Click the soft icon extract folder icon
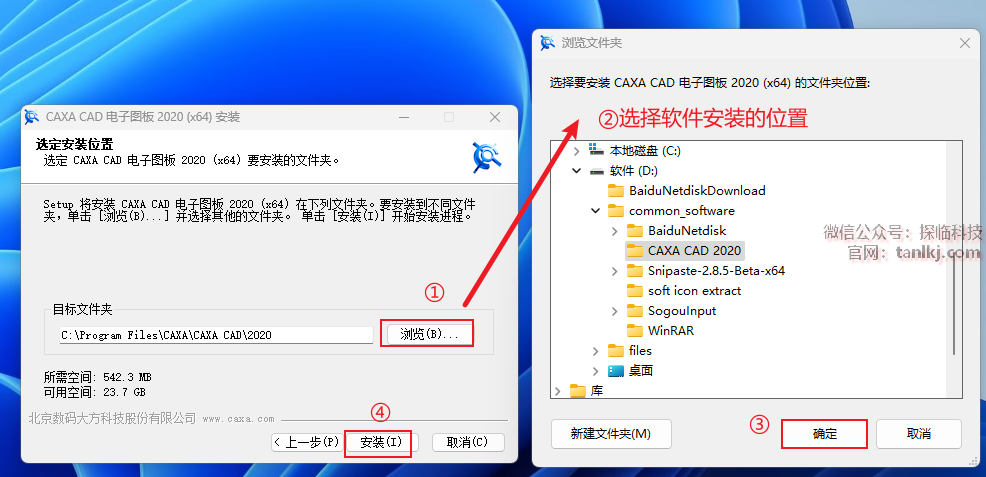The image size is (986, 477). tap(635, 291)
